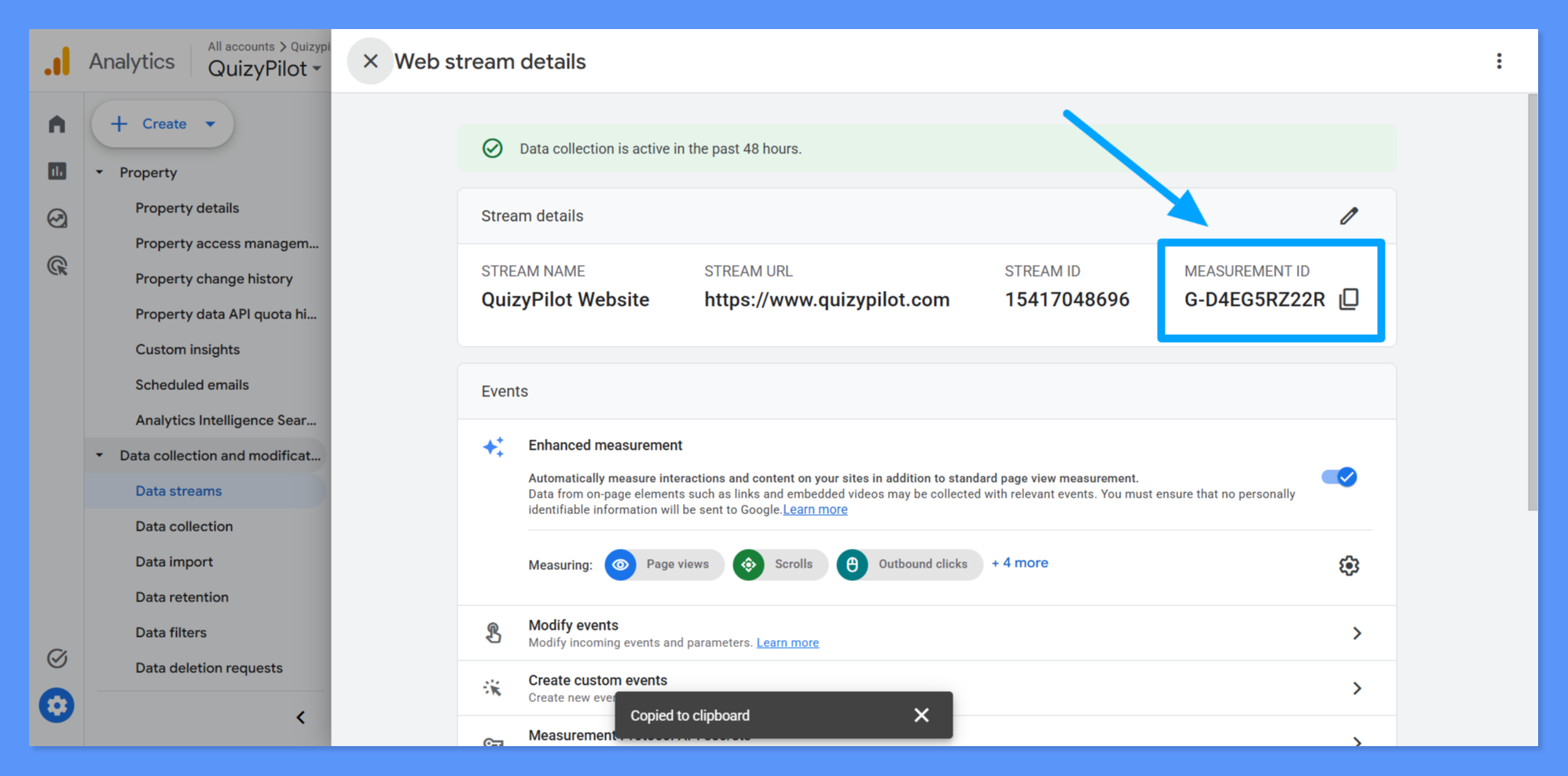Copy the Measurement ID
Image resolution: width=1568 pixels, height=776 pixels.
coord(1349,300)
